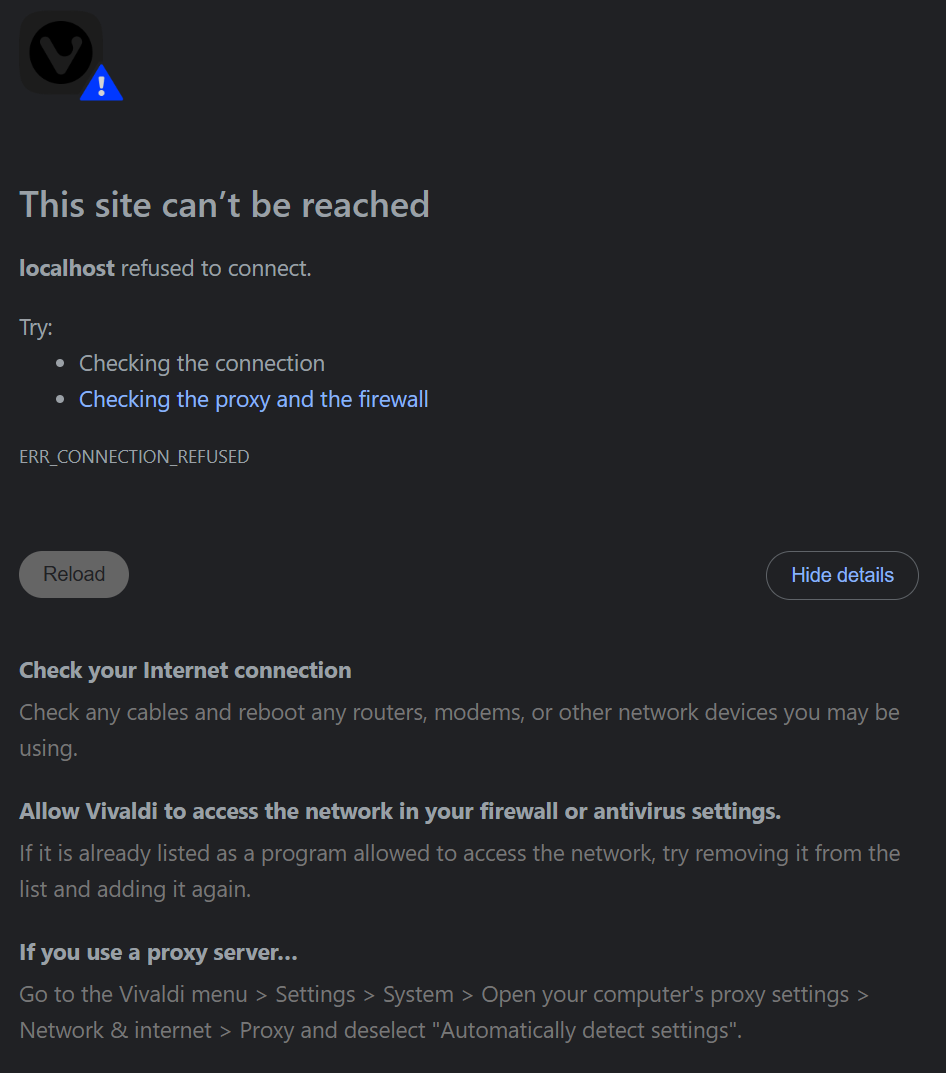Click the 'Check your Internet connection' heading
Screen dimensions: 946x1073
[185, 670]
